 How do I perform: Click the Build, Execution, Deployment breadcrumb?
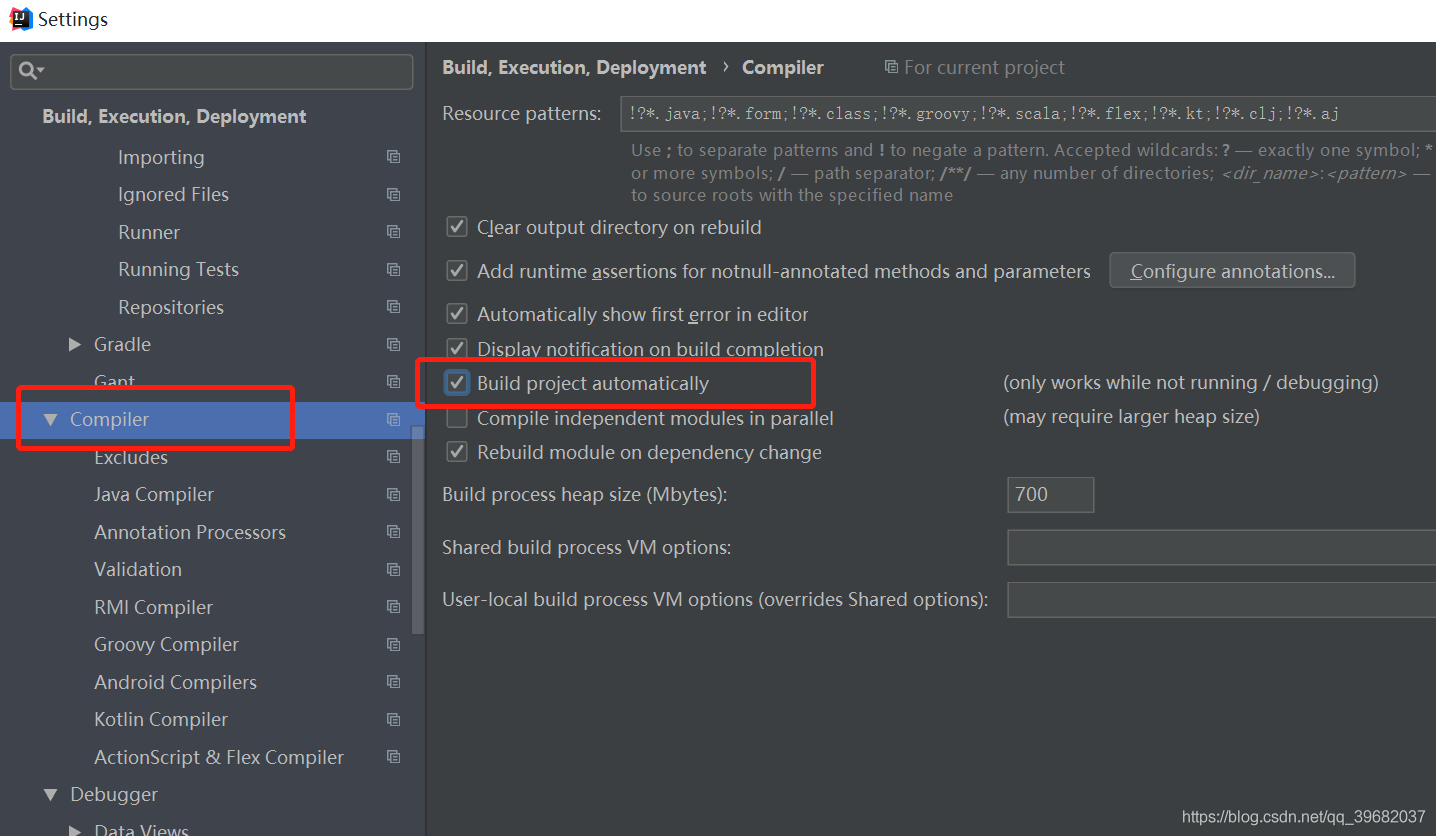click(574, 67)
